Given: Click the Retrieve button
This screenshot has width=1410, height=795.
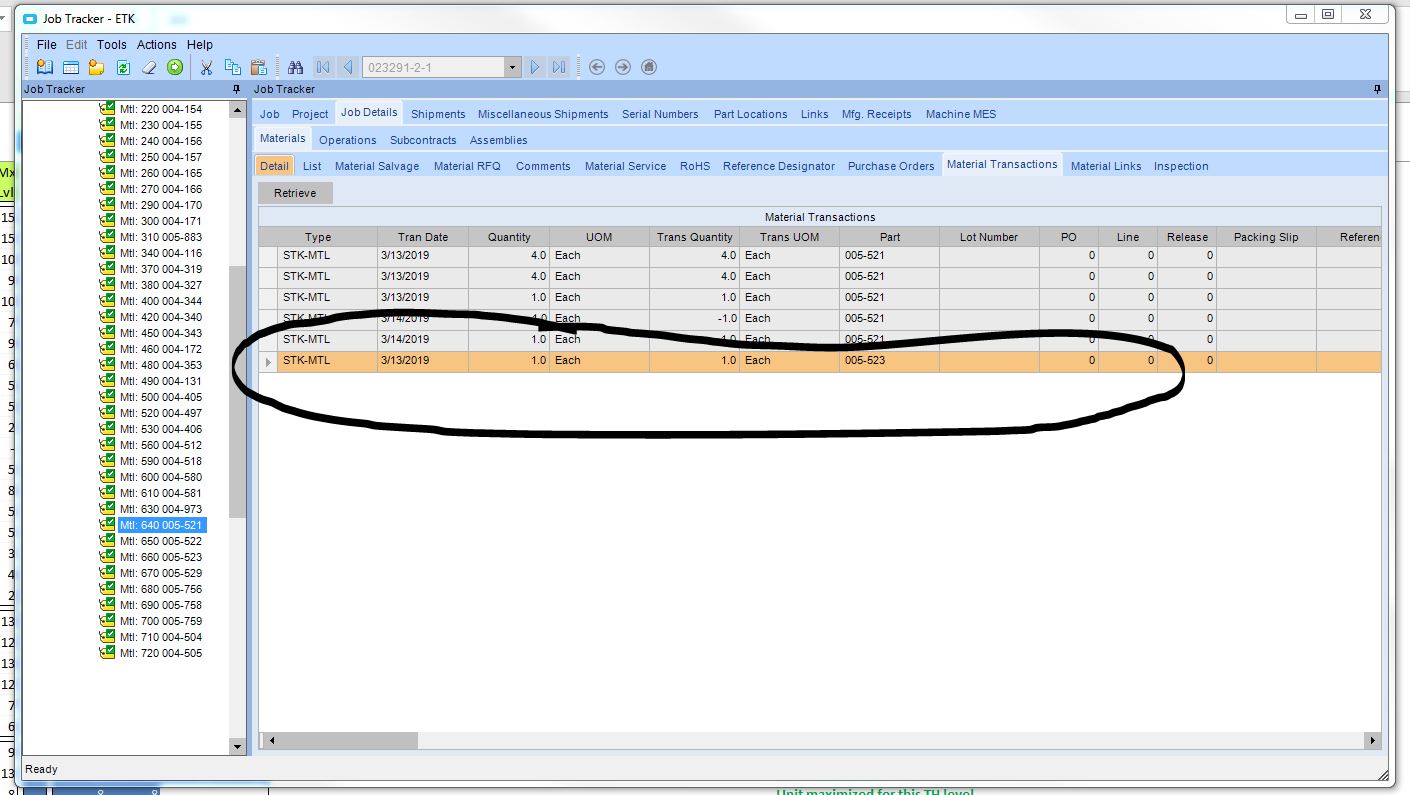Looking at the screenshot, I should [x=295, y=193].
